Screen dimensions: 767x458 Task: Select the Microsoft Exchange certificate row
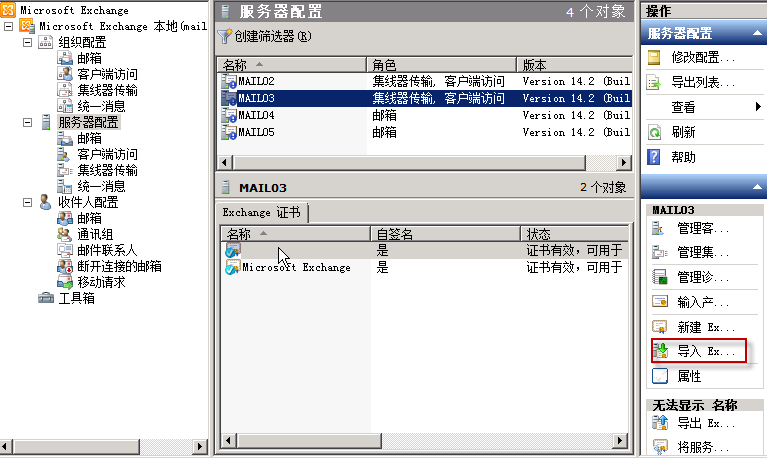coord(425,267)
